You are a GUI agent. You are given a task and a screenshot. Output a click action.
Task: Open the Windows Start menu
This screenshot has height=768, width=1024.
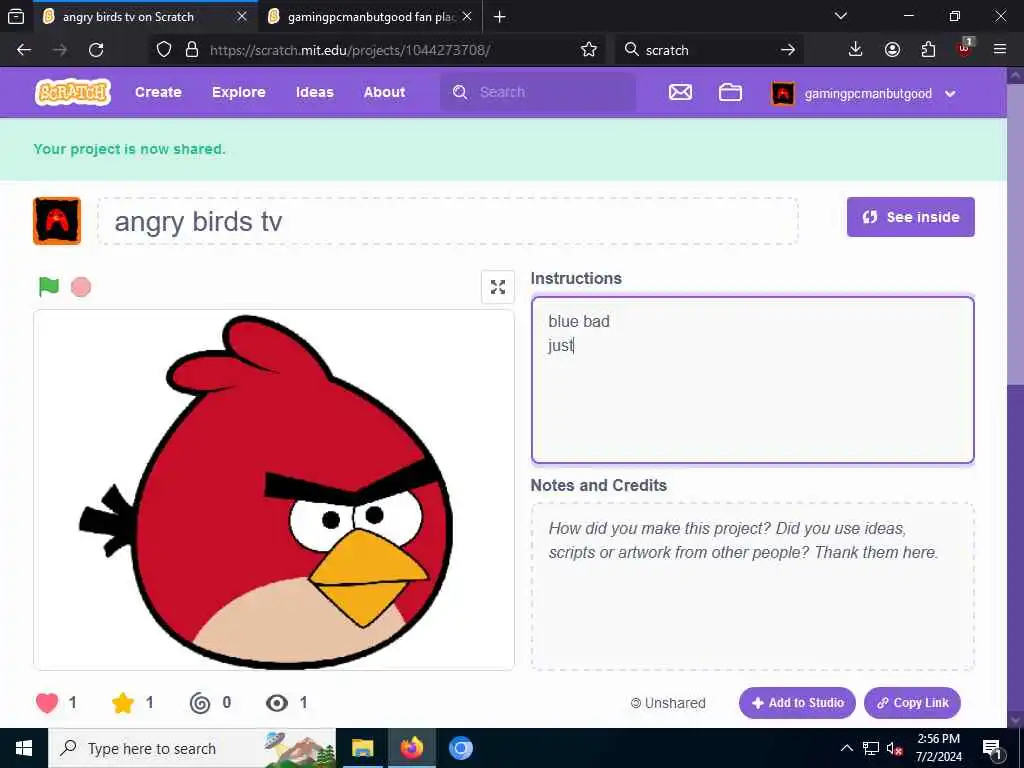point(24,748)
